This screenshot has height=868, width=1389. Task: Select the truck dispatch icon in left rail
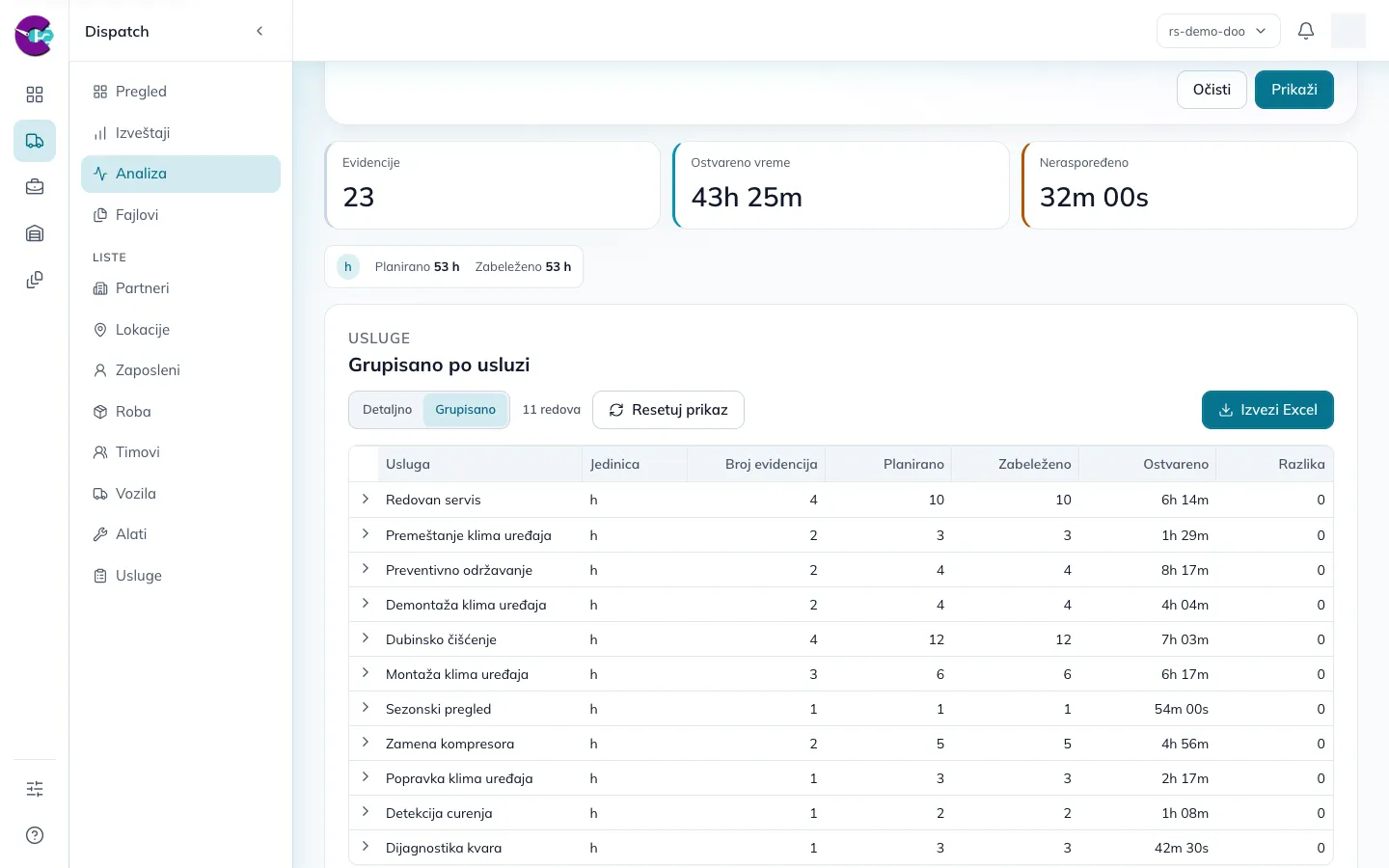click(x=35, y=141)
